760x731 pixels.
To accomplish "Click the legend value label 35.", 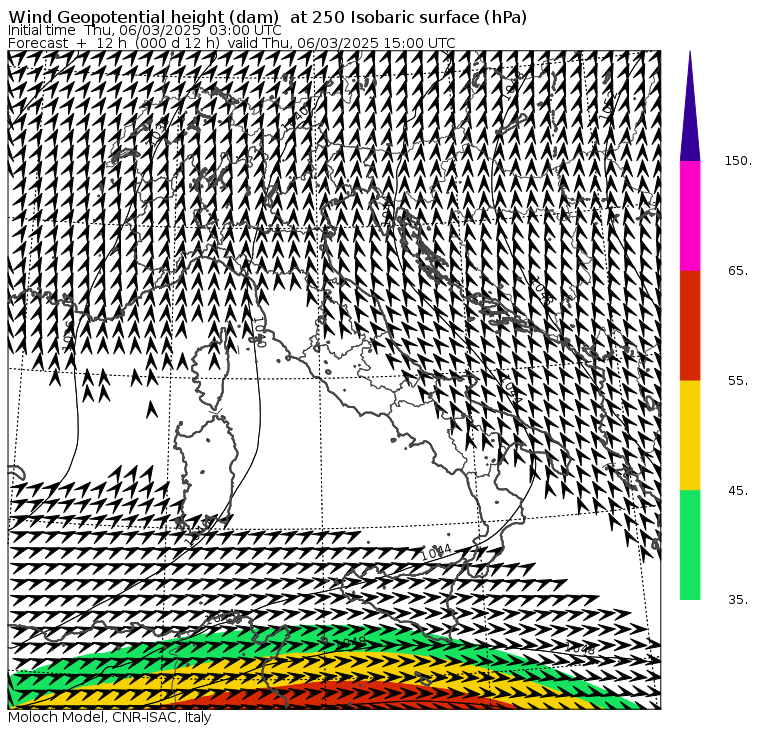I will pos(738,600).
